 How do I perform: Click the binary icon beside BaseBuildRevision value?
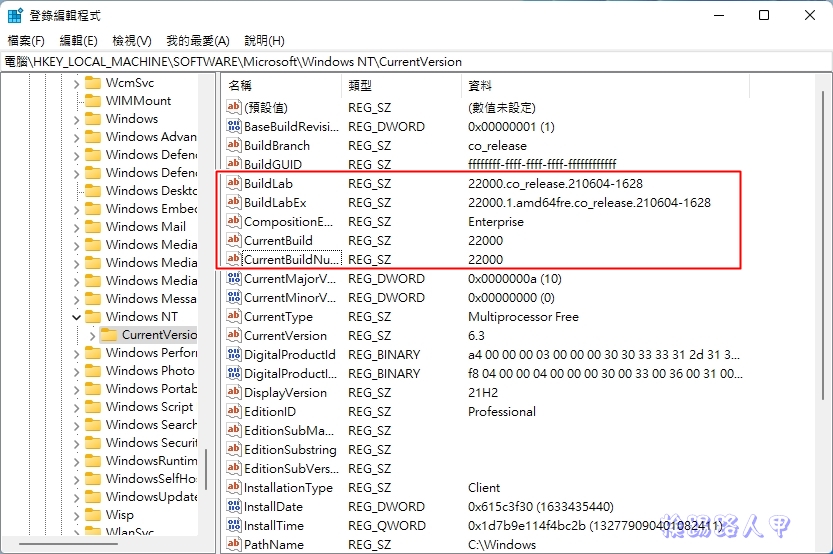coord(234,127)
